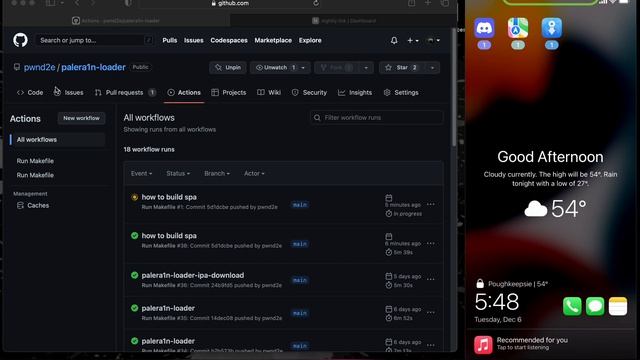Open more options for second how to build spa run
The image size is (640, 360).
click(x=431, y=243)
